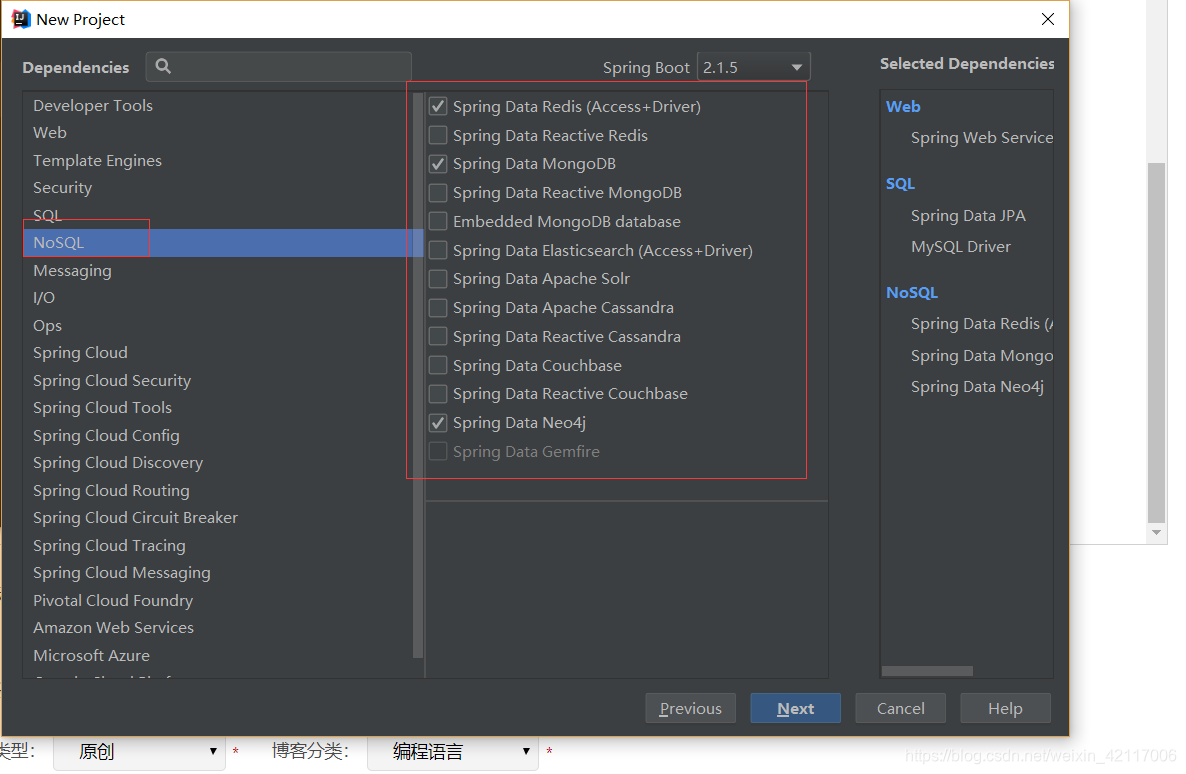The width and height of the screenshot is (1186, 774).
Task: Select the Spring Cloud Tracing category
Action: (110, 546)
